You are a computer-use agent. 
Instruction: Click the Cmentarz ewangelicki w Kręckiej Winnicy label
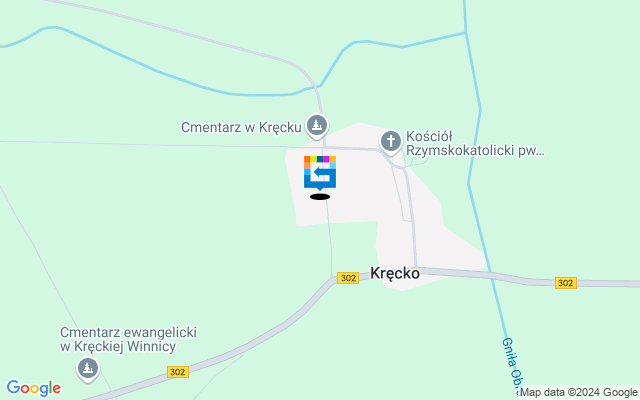[x=128, y=339]
